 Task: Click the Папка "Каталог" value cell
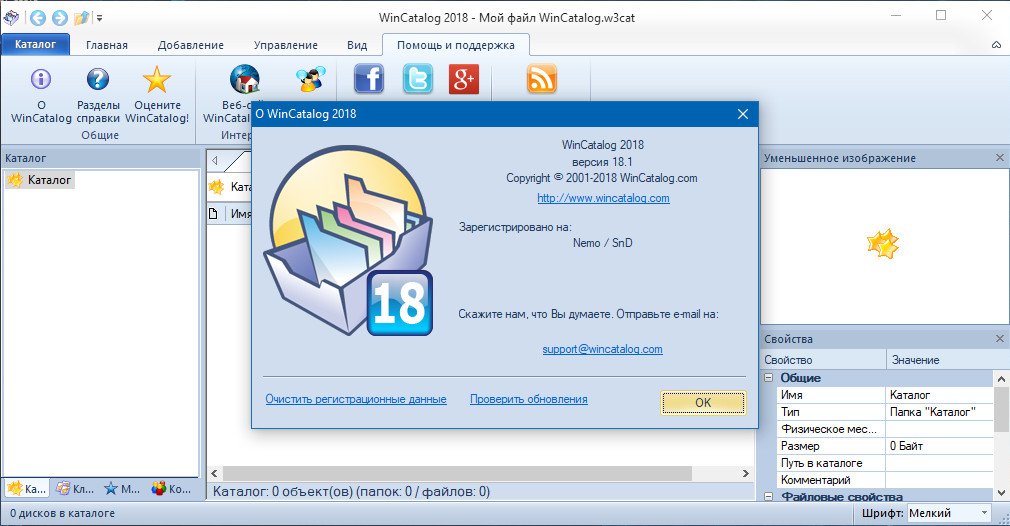940,411
